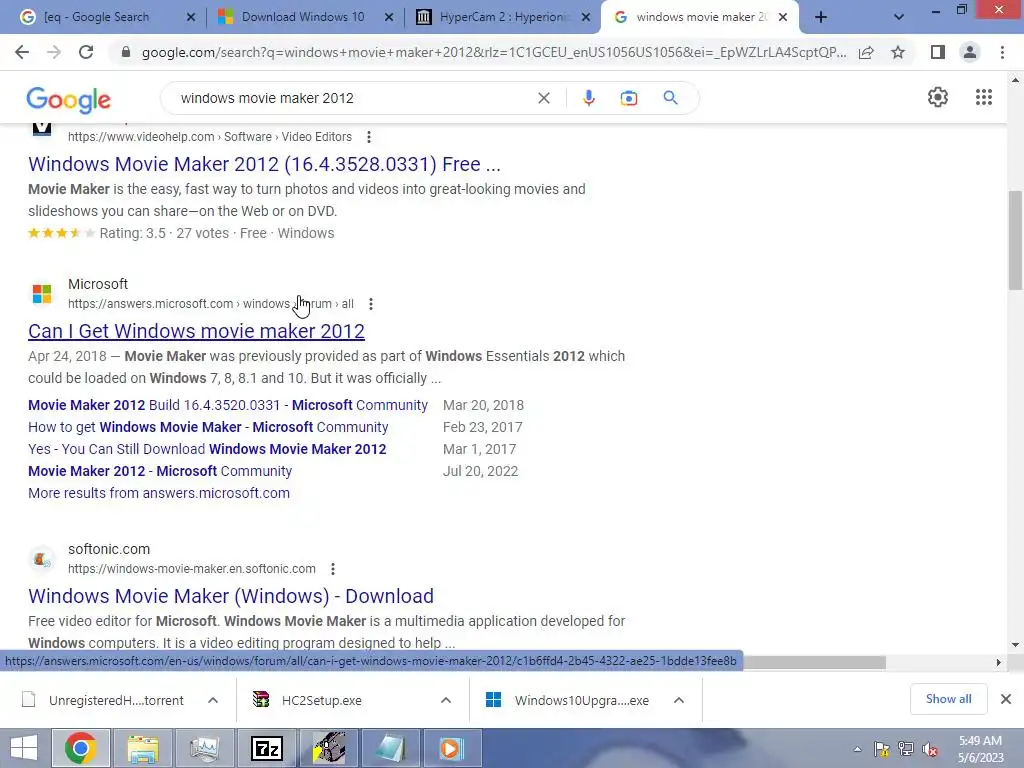Viewport: 1024px width, 768px height.
Task: Open Yes - You Can Still Download link
Action: pos(207,449)
